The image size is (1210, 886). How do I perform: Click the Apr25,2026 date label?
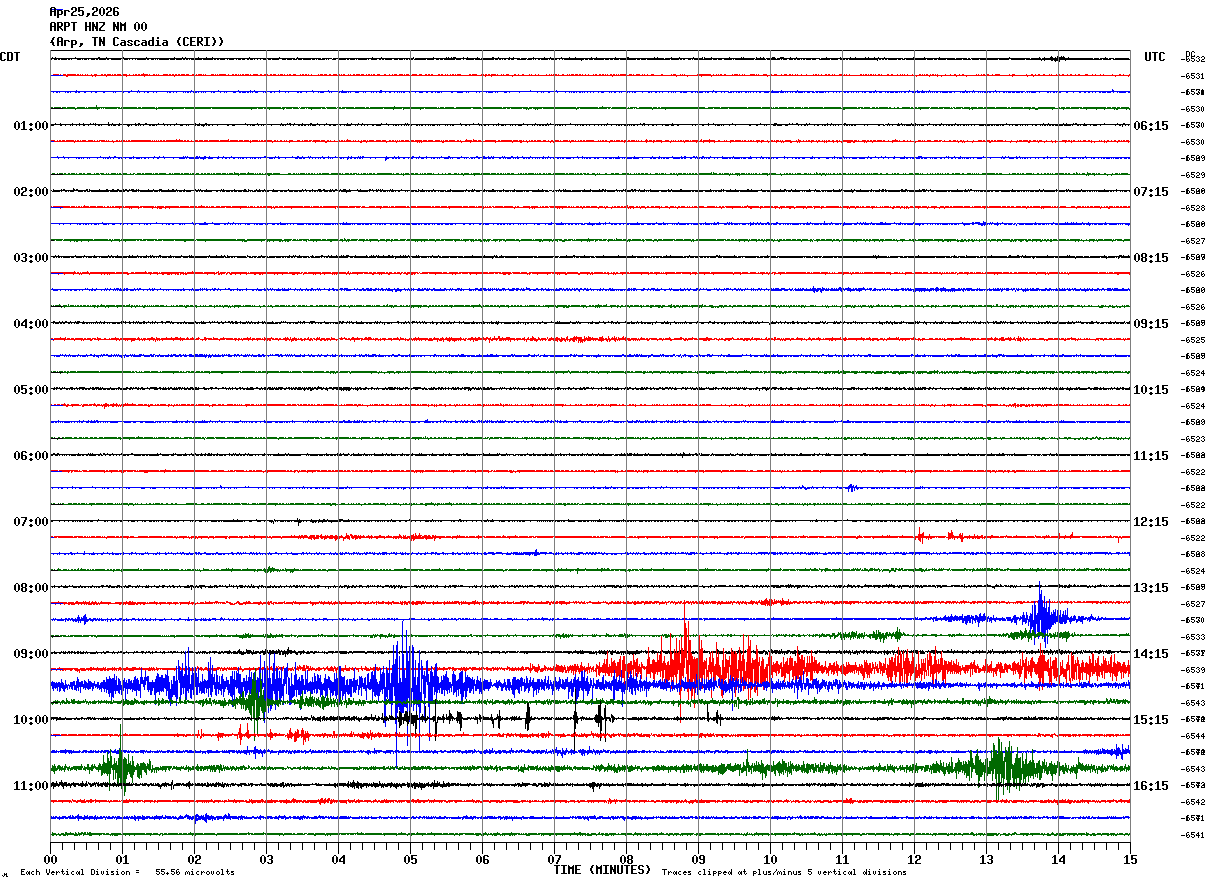coord(84,12)
